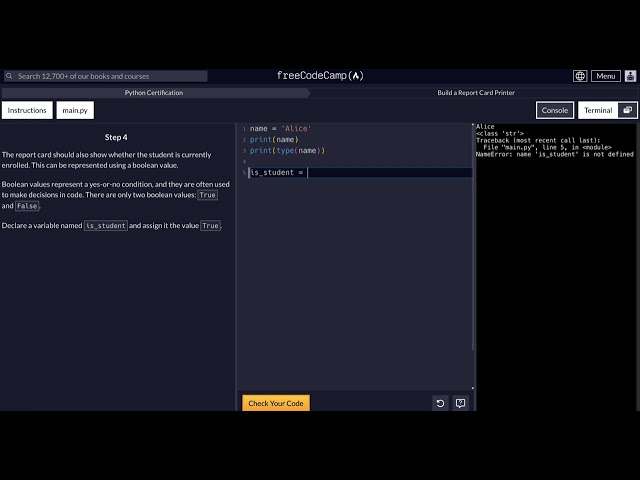Image resolution: width=640 pixels, height=480 pixels.
Task: Switch to the main.py tab
Action: click(75, 110)
